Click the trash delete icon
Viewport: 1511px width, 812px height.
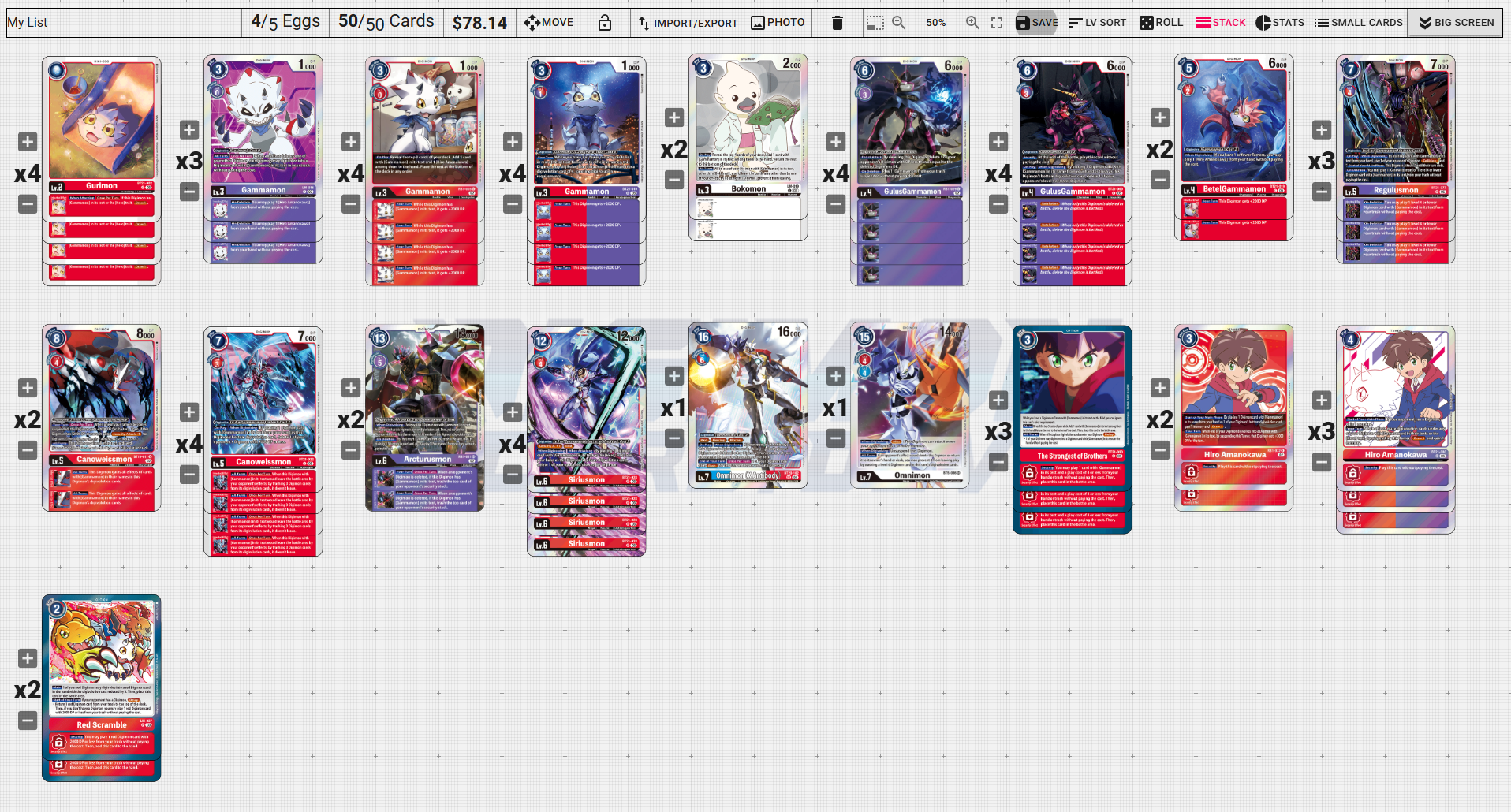(838, 23)
